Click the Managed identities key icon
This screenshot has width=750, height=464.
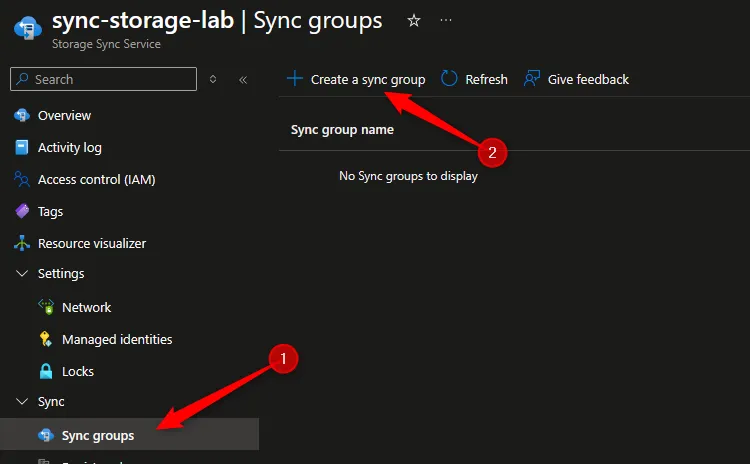point(45,339)
